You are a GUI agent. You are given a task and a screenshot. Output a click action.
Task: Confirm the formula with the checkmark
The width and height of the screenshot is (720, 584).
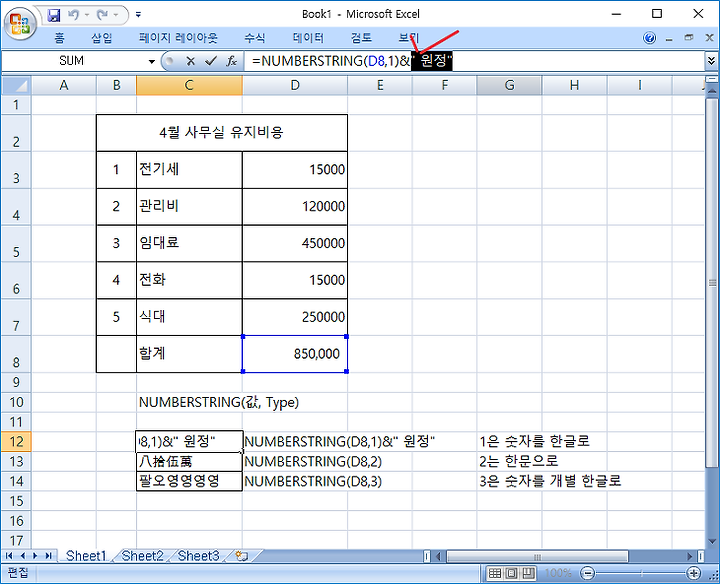pyautogui.click(x=211, y=61)
